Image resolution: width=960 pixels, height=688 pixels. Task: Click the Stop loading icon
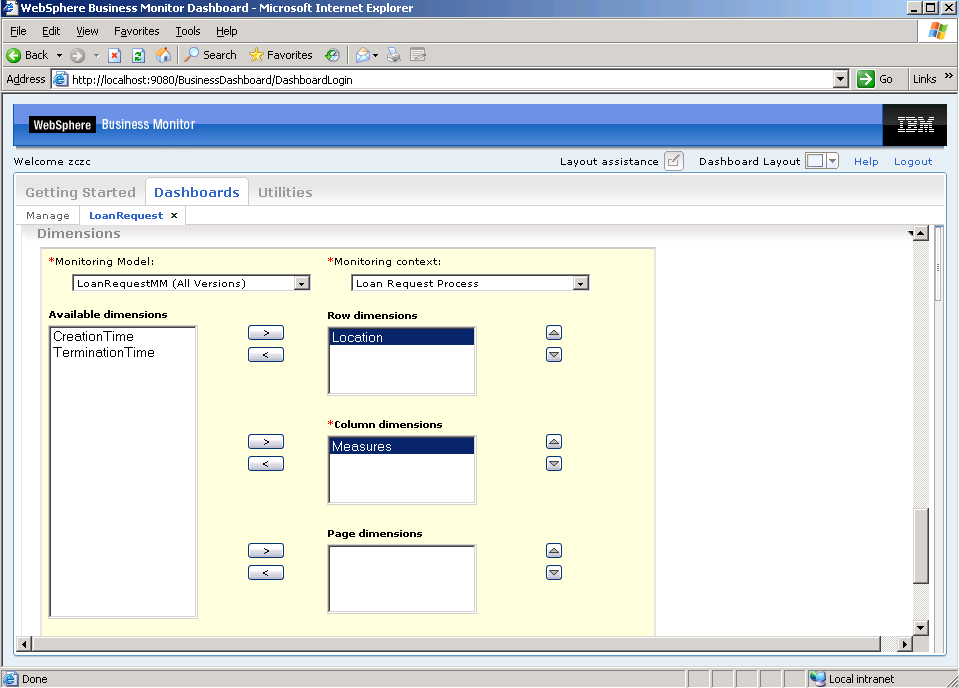(114, 55)
